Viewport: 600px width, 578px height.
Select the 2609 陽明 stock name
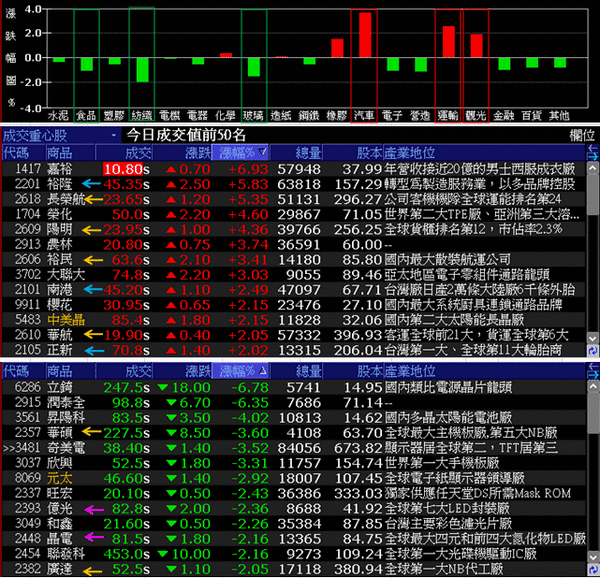pos(60,230)
